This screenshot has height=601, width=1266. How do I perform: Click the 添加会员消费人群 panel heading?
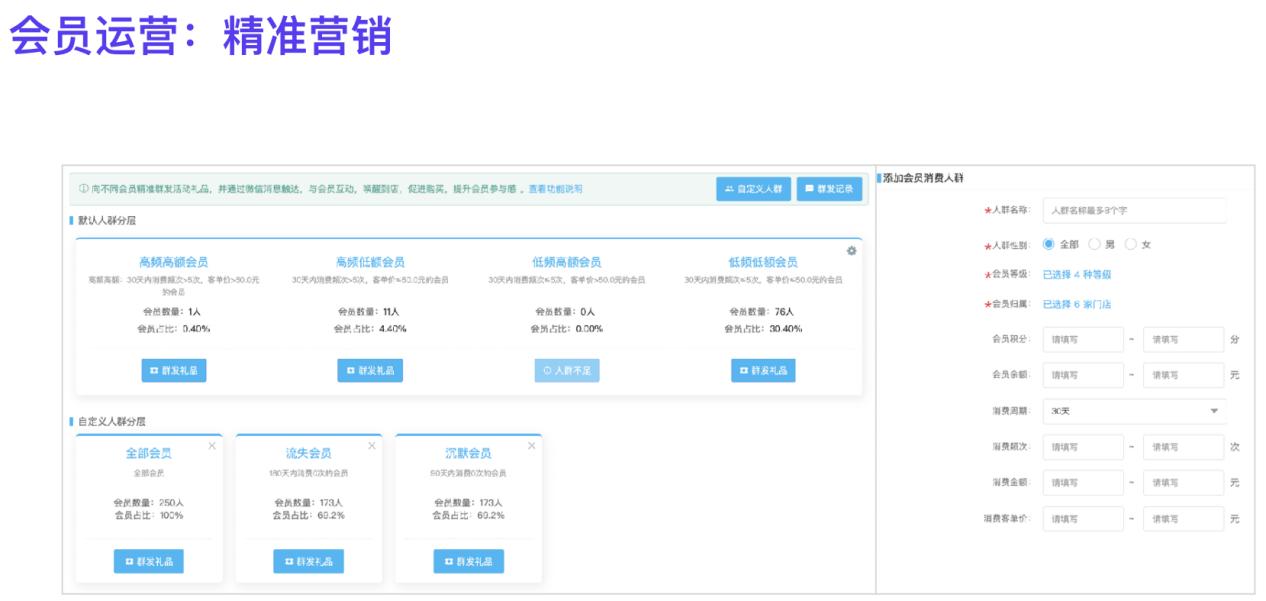pyautogui.click(x=923, y=177)
